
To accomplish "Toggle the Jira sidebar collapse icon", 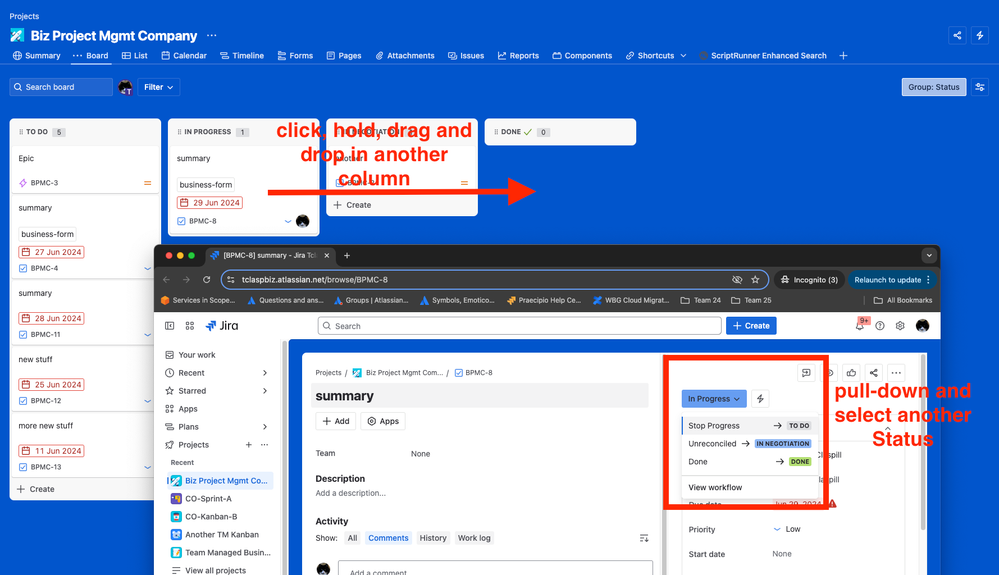I will click(169, 325).
